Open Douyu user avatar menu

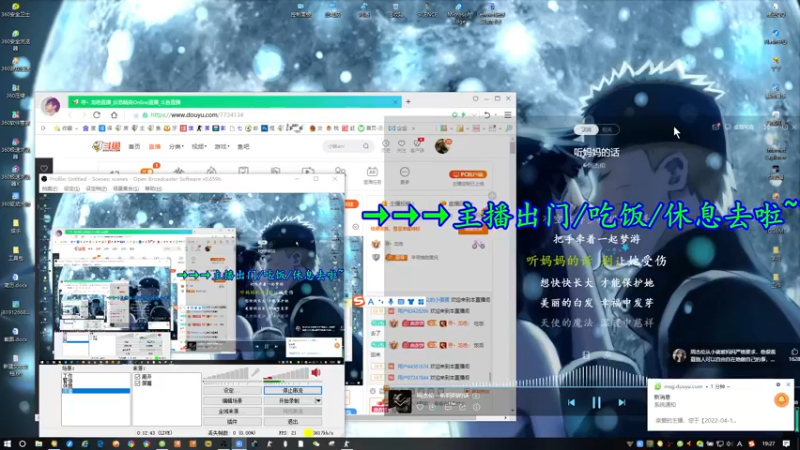[x=442, y=146]
